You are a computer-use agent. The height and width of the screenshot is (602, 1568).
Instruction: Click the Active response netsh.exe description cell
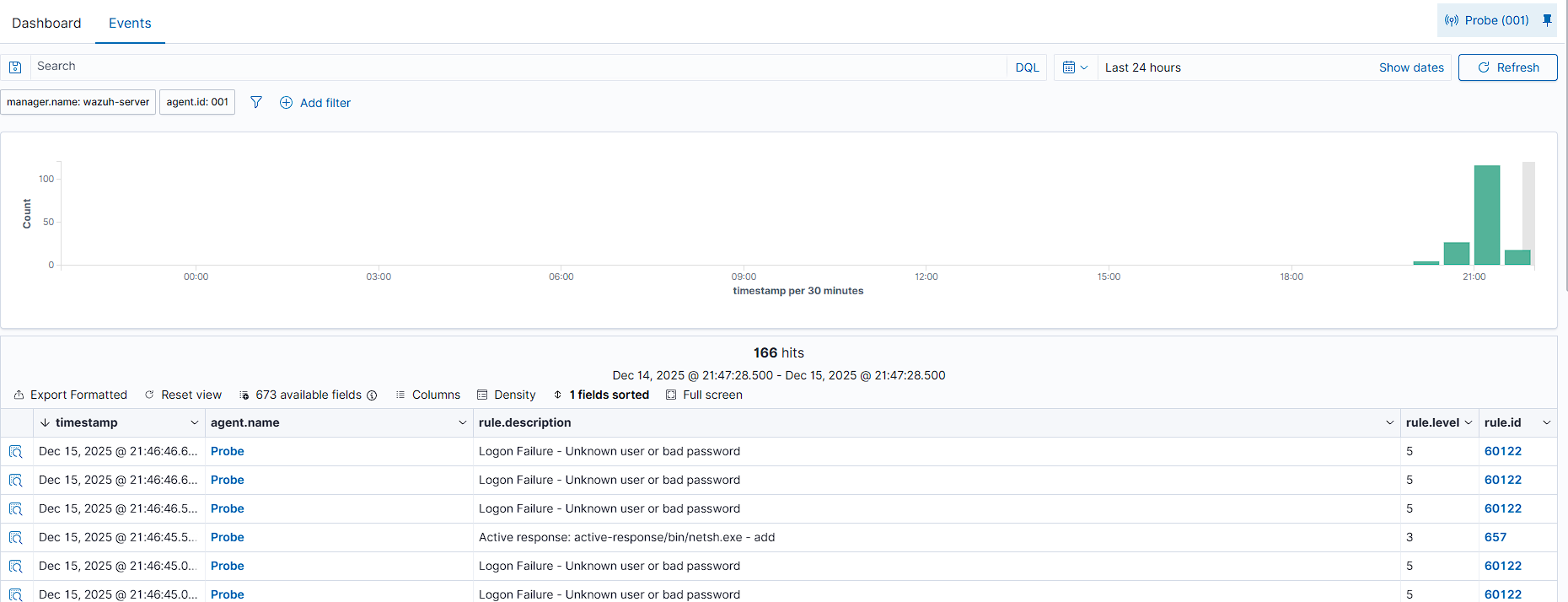[x=937, y=537]
